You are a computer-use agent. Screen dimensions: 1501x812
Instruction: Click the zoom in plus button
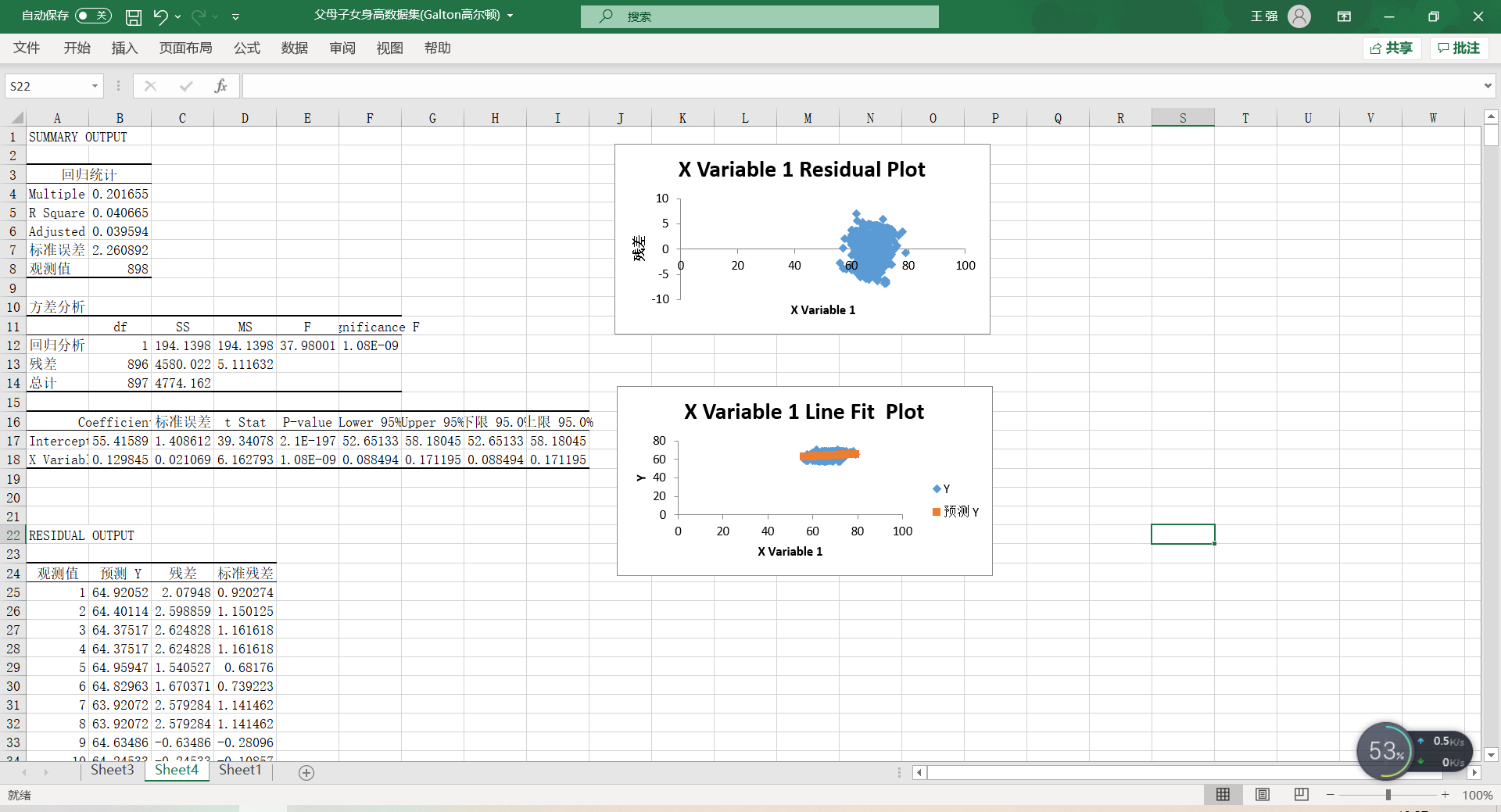tap(1445, 795)
